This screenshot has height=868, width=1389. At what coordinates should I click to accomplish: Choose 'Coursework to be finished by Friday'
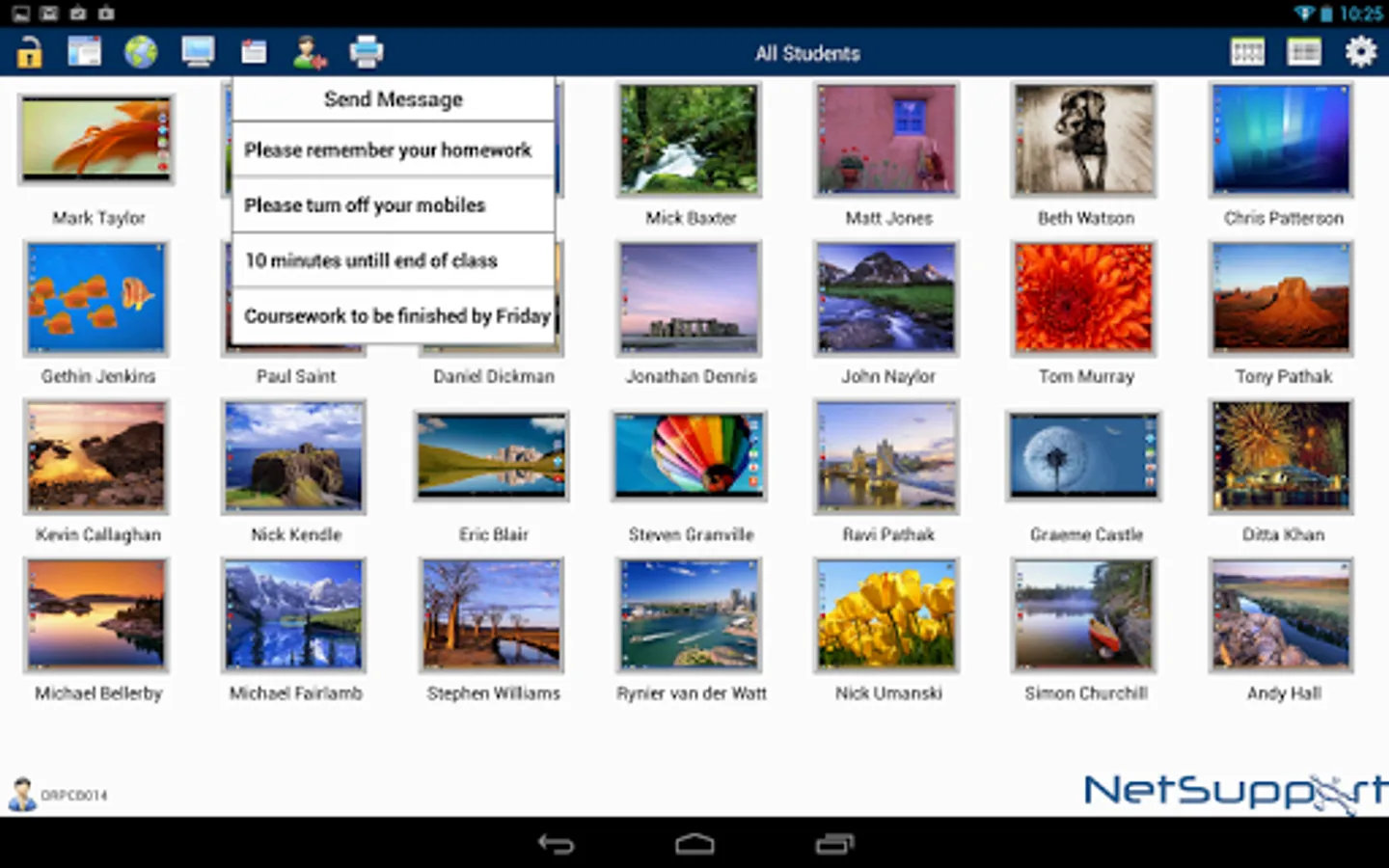pyautogui.click(x=394, y=315)
